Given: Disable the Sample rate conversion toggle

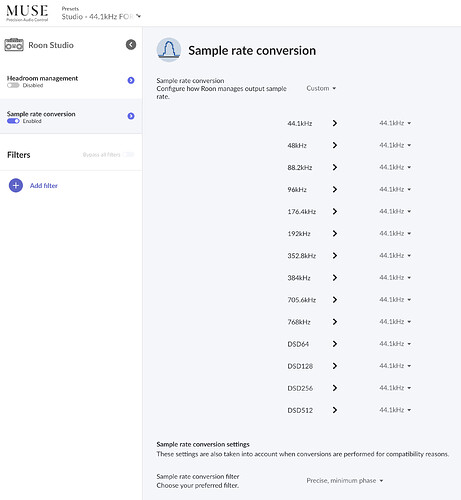Looking at the screenshot, I should click(x=13, y=121).
